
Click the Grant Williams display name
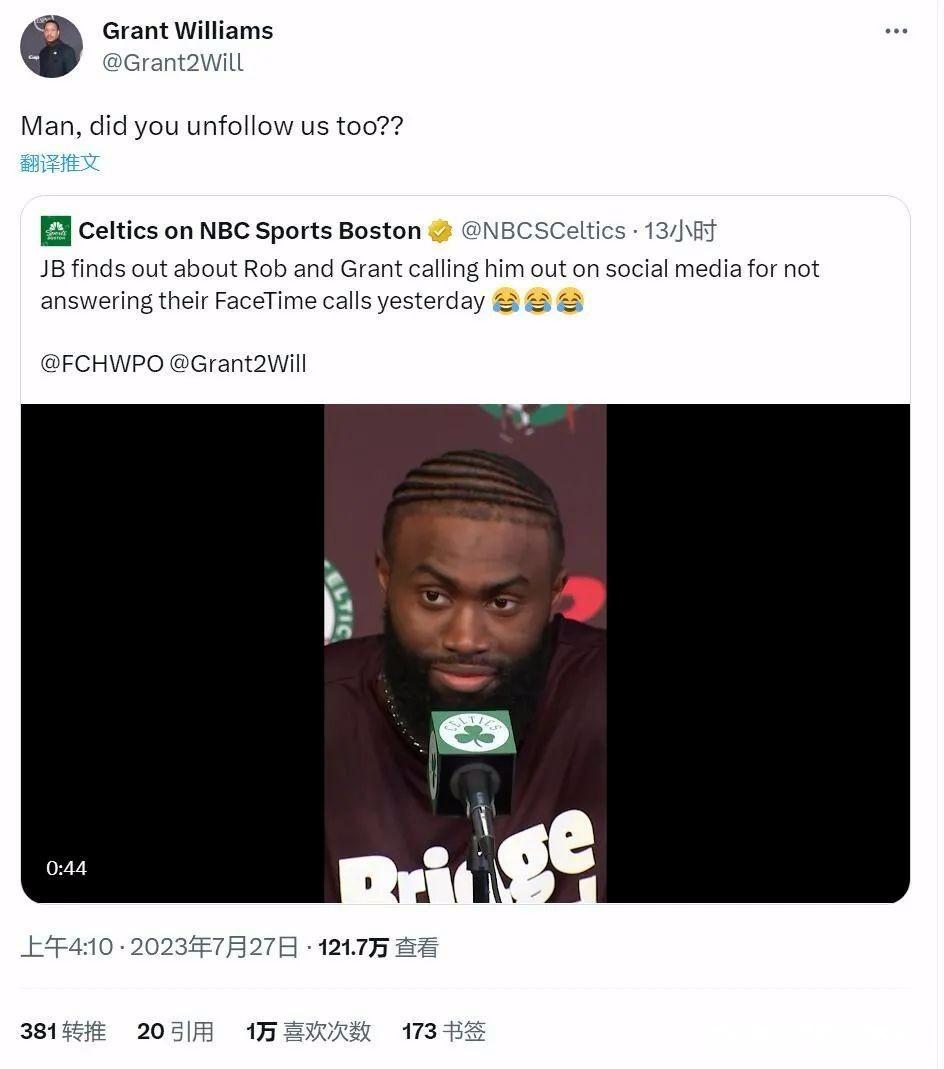[187, 31]
